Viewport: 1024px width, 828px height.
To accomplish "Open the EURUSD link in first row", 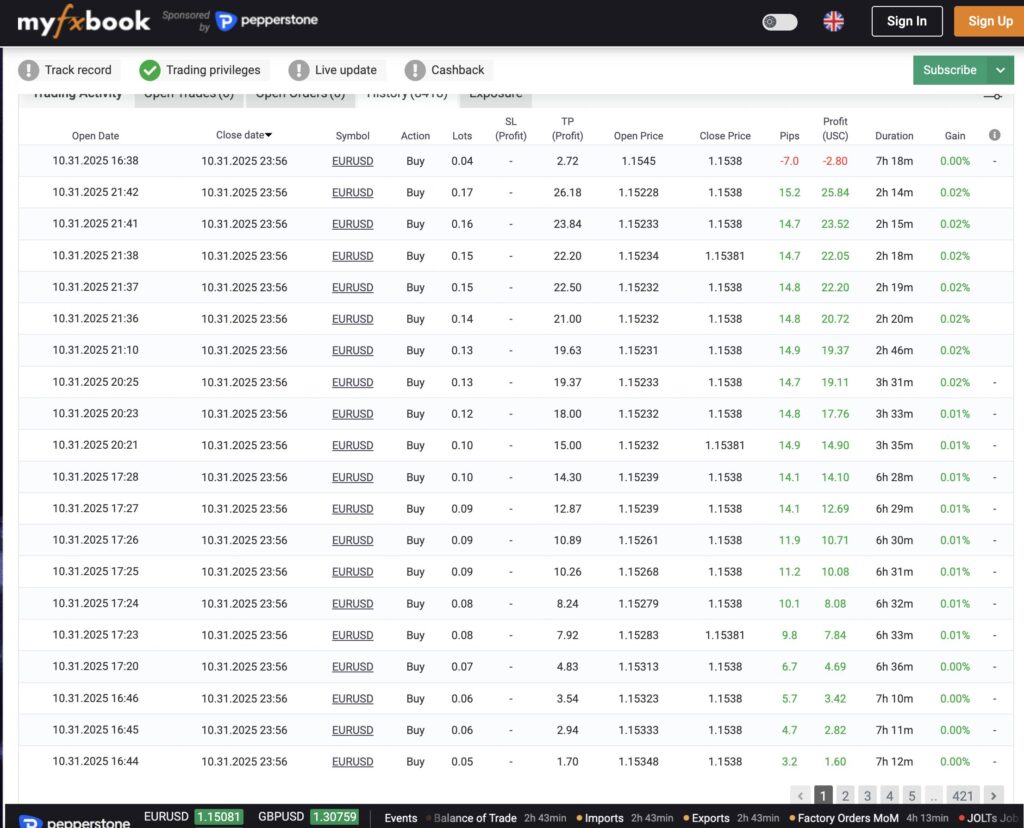I will tap(352, 161).
